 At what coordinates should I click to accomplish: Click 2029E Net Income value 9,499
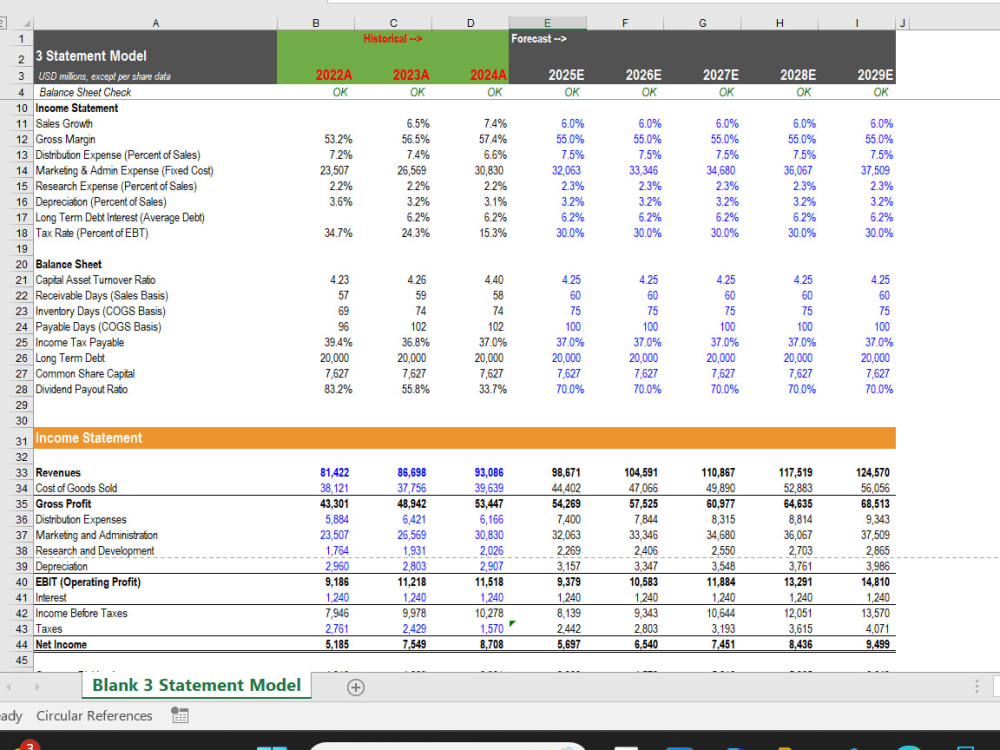click(878, 644)
